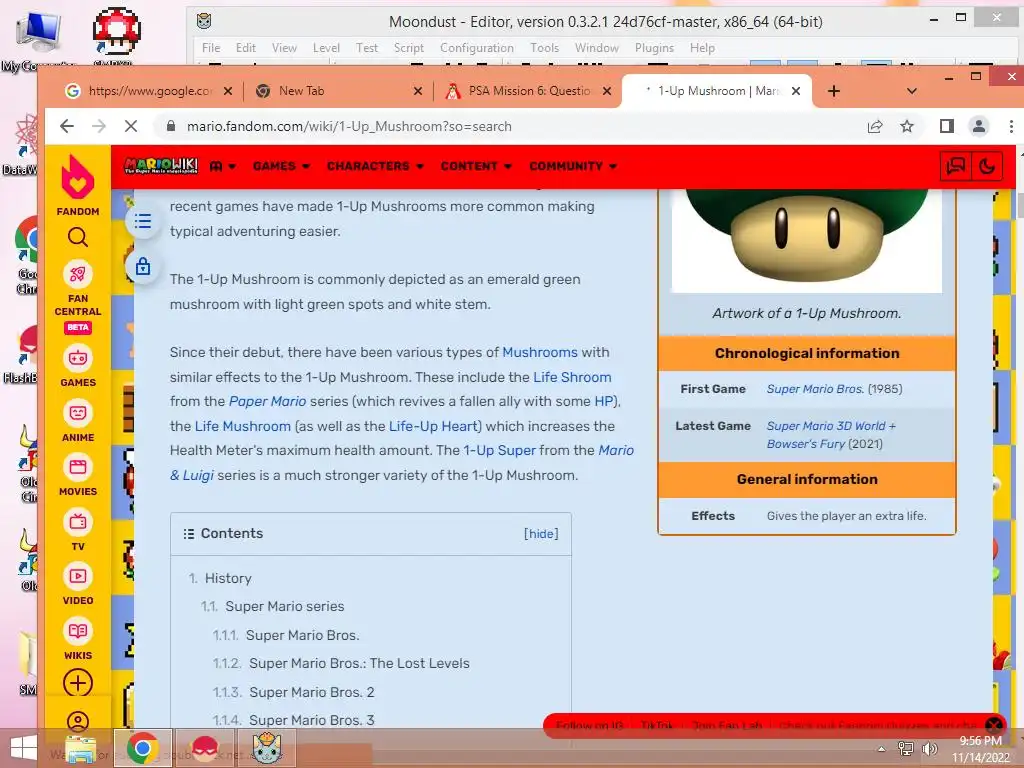1024x768 pixels.
Task: Hide the Contents table via [hide]
Action: point(541,534)
